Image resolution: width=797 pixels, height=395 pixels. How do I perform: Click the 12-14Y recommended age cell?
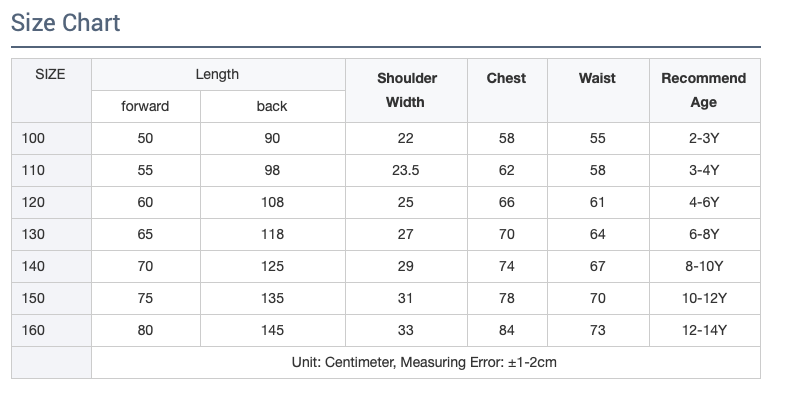click(x=705, y=331)
